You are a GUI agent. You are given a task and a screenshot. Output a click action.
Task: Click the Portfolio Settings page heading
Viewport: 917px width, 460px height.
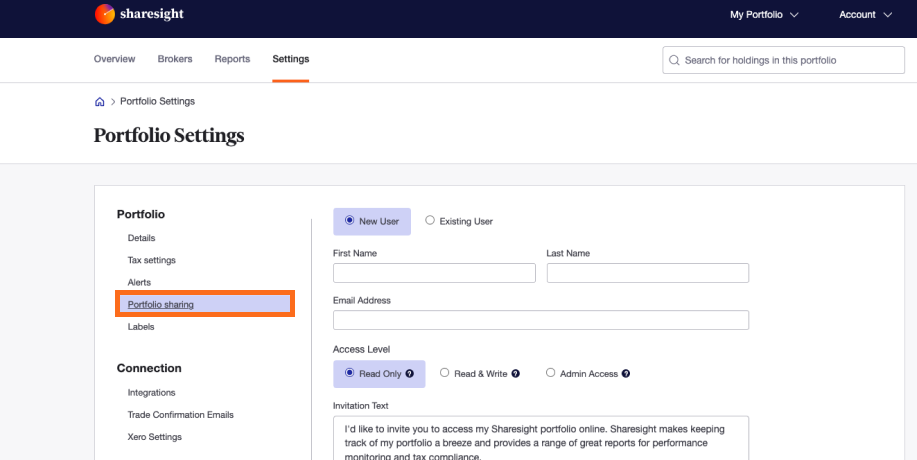[169, 136]
